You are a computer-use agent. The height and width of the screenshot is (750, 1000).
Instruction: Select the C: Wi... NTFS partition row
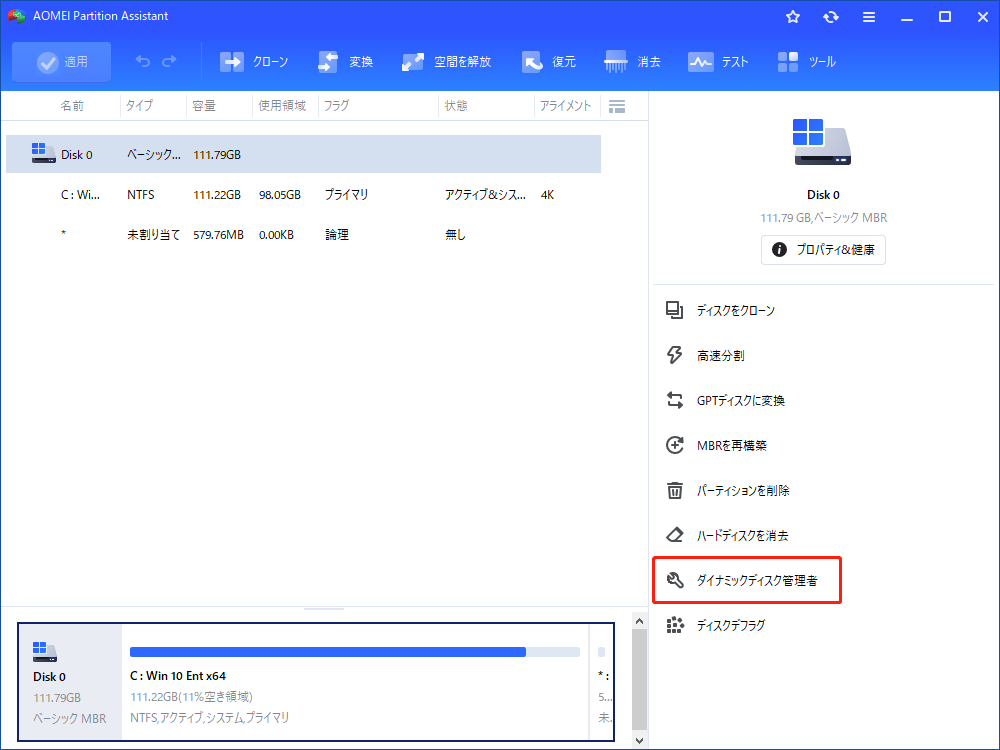click(304, 195)
